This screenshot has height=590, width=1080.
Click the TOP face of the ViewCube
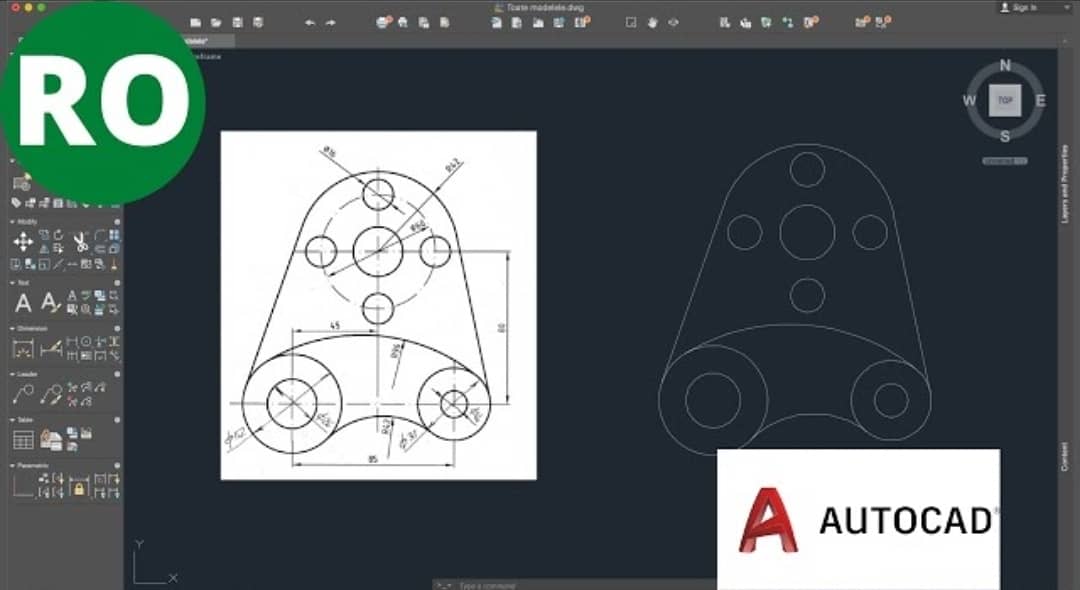[x=1005, y=99]
